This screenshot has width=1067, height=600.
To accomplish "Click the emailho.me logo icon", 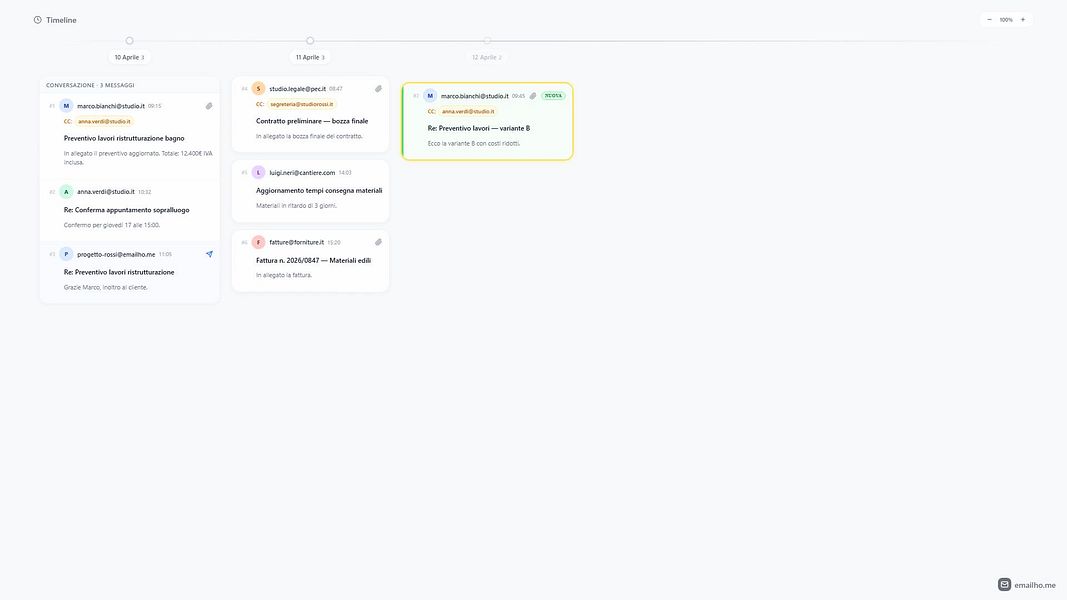I will (1004, 584).
